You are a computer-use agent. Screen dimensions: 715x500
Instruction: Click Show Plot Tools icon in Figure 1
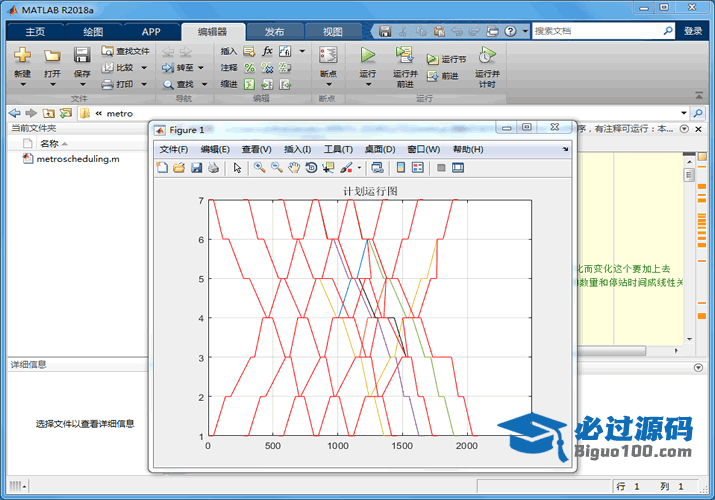click(458, 168)
